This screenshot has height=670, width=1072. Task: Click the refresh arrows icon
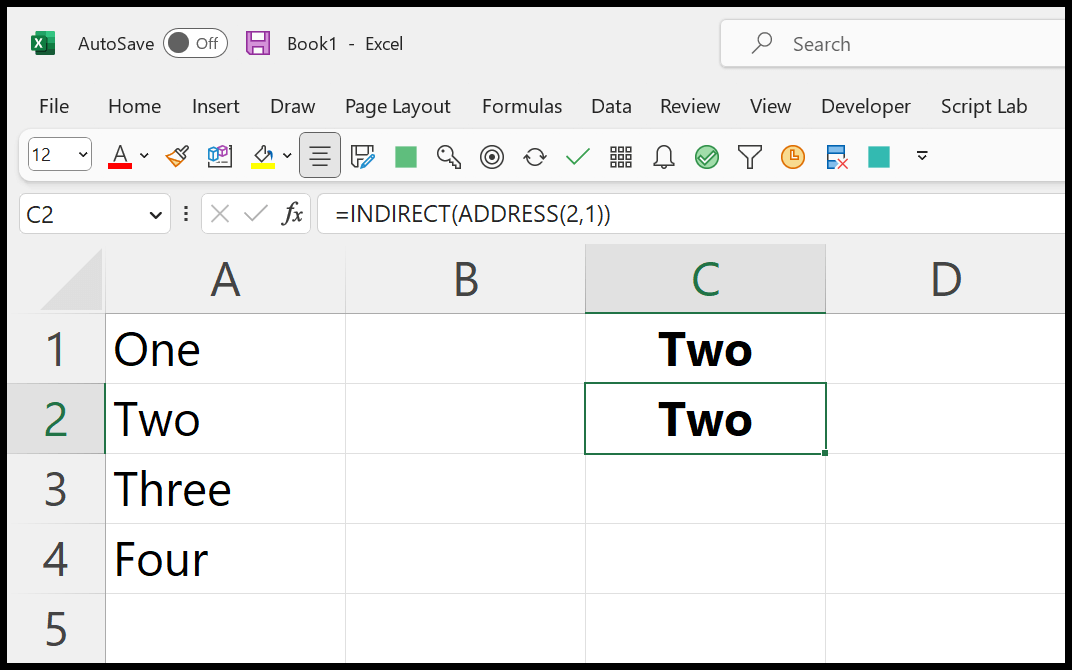535,157
